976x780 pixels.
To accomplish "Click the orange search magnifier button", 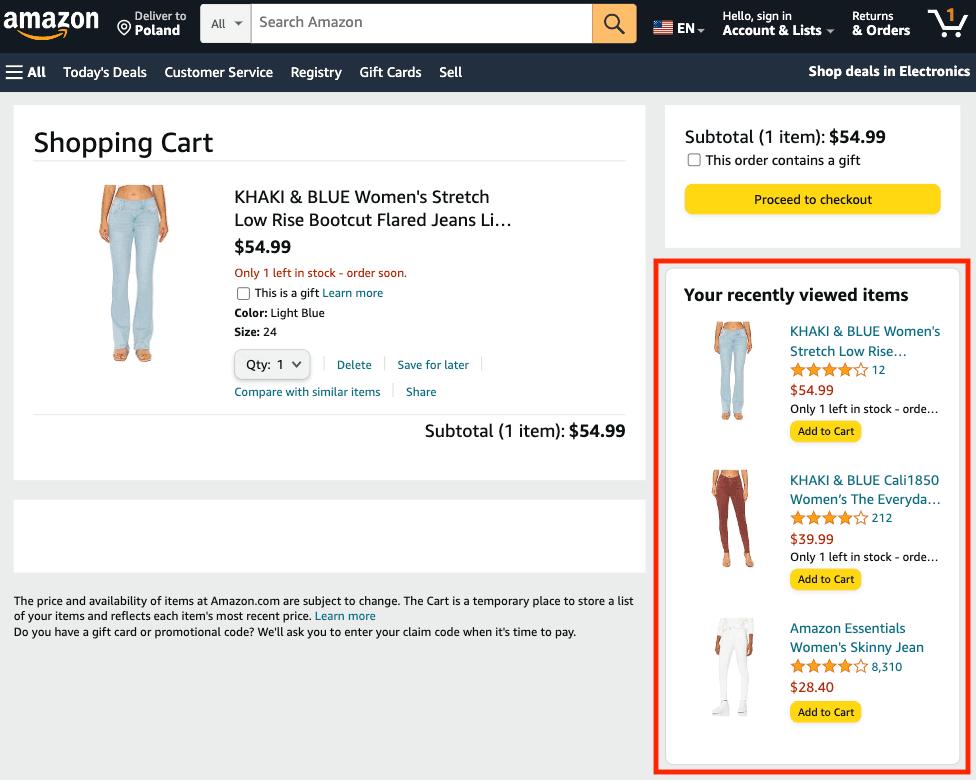I will (614, 23).
